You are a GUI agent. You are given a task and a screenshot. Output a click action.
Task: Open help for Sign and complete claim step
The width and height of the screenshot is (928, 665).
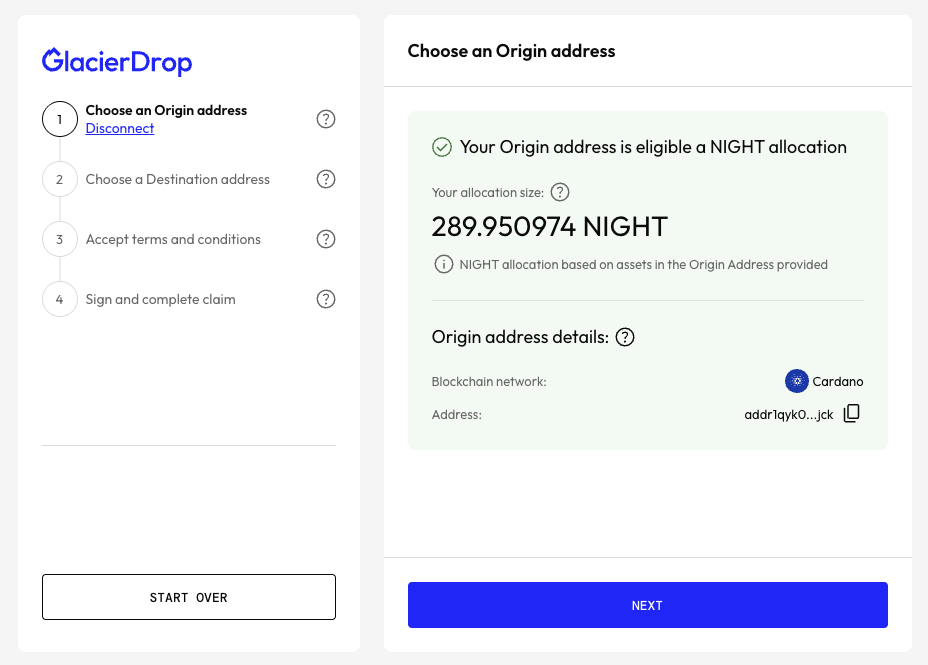pos(326,299)
